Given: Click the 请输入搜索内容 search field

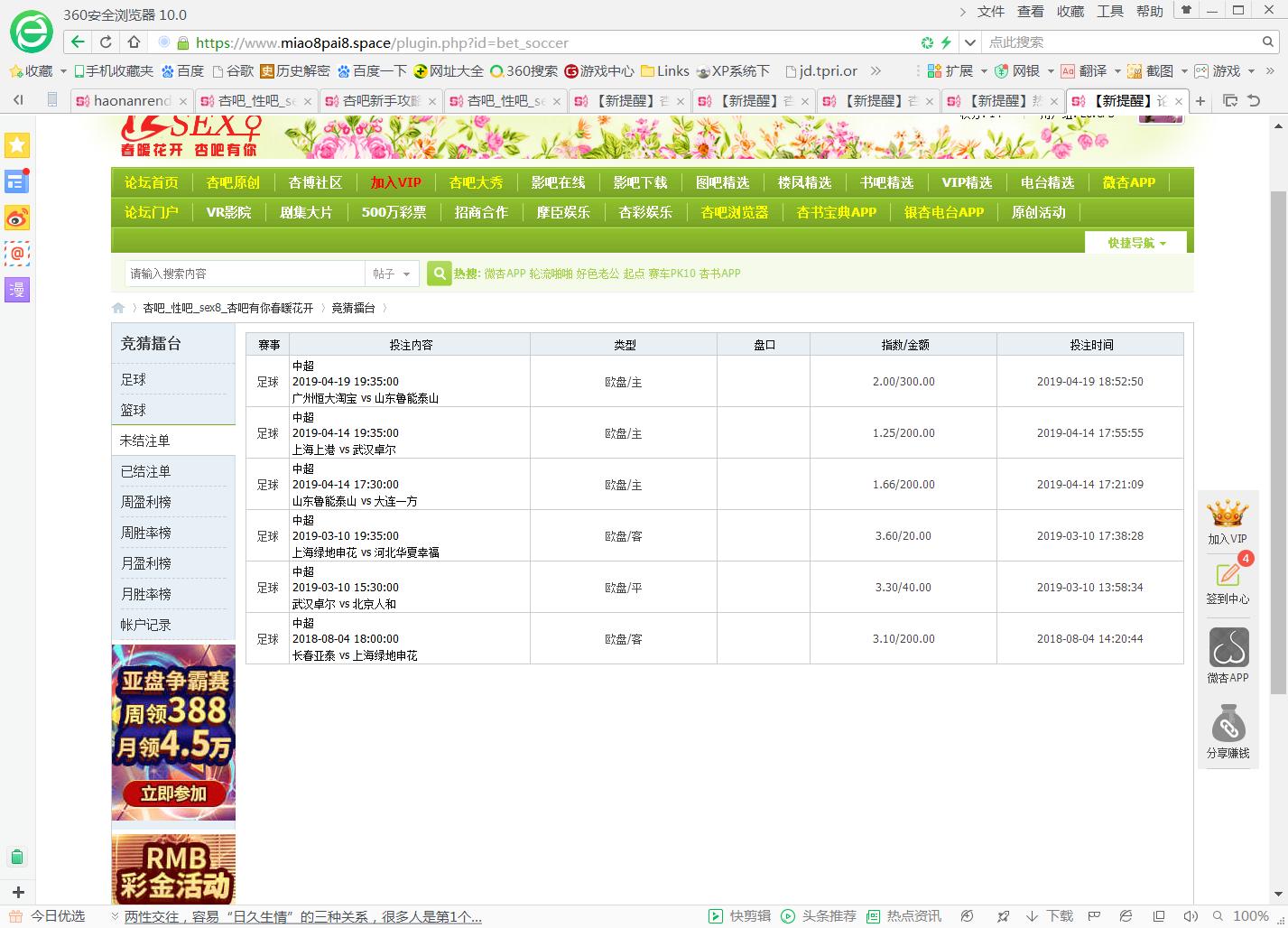Looking at the screenshot, I should coord(244,274).
